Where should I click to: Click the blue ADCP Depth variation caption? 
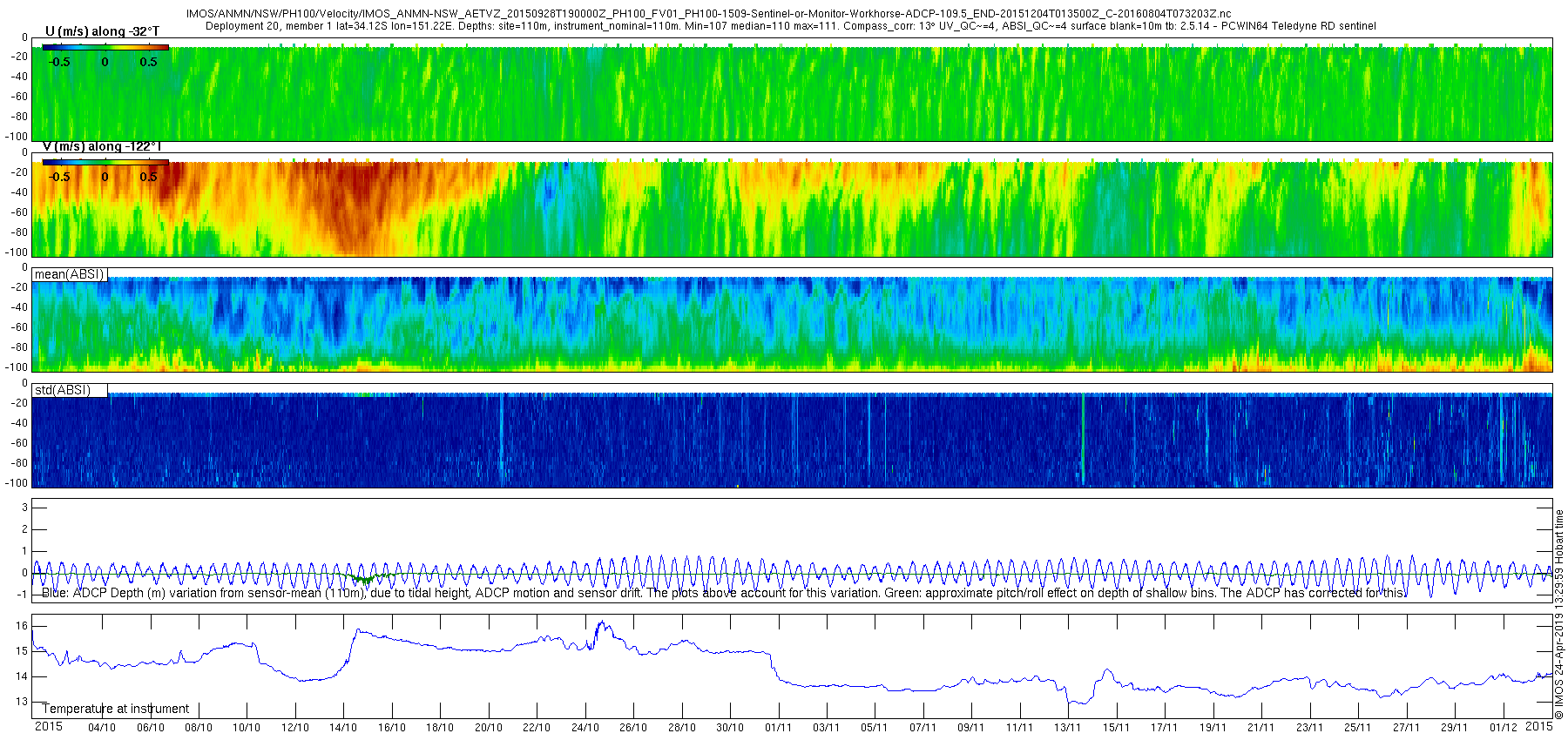coord(724,593)
